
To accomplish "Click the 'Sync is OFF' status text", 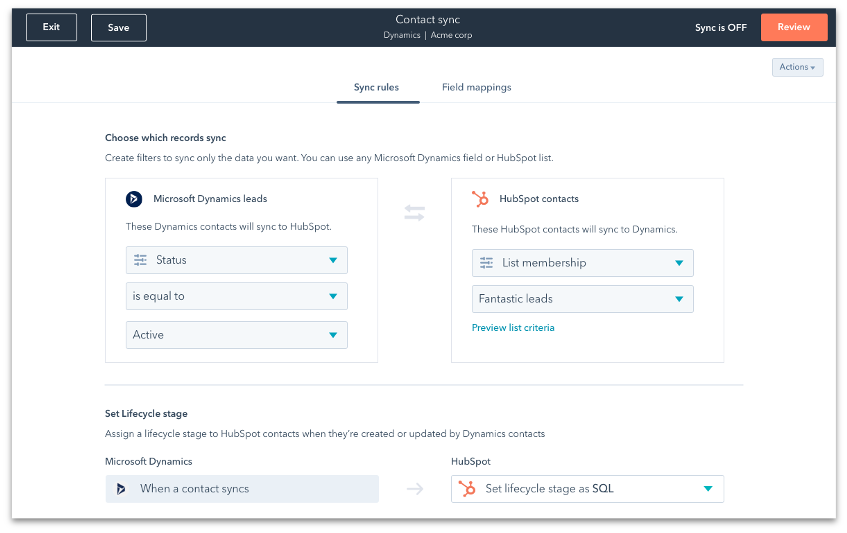I will [721, 28].
